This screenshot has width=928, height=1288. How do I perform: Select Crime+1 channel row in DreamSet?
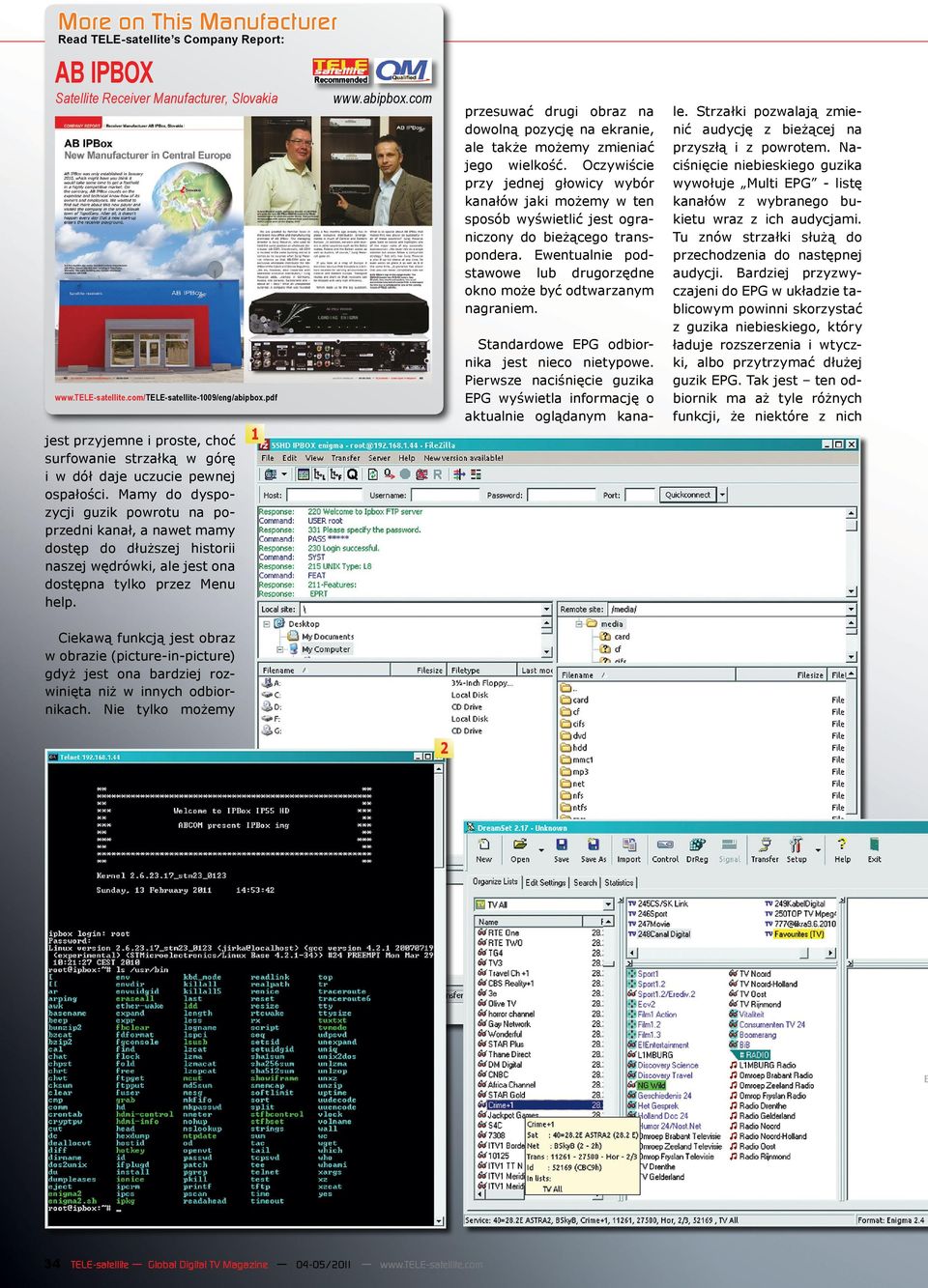pyautogui.click(x=539, y=1104)
